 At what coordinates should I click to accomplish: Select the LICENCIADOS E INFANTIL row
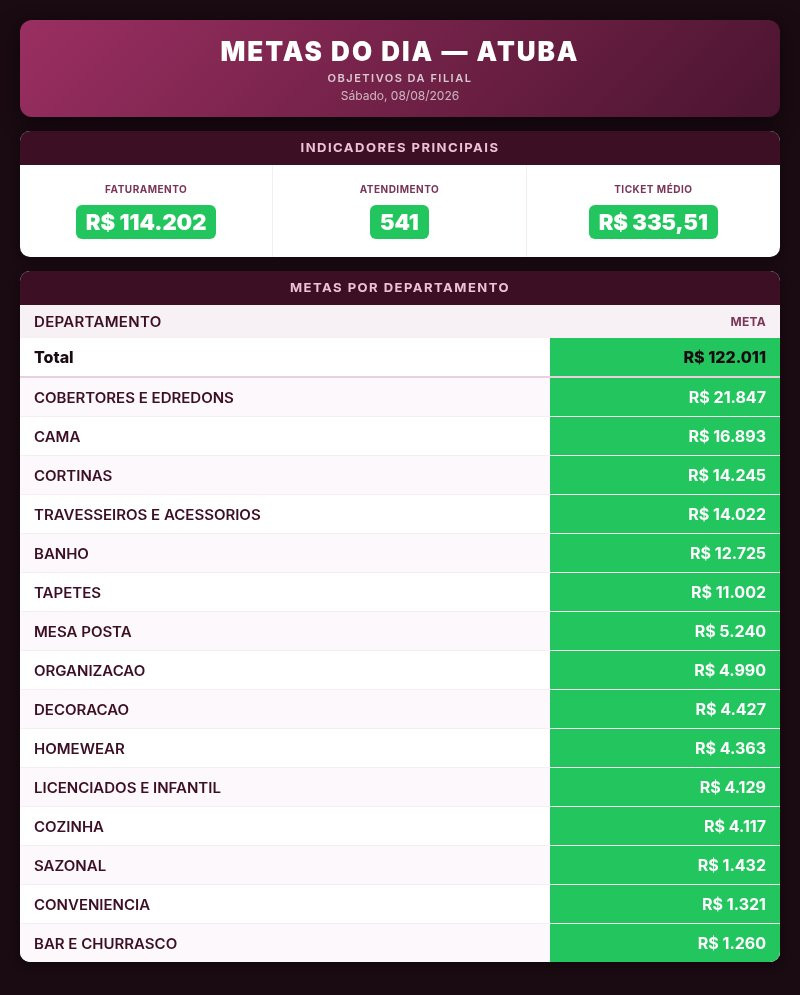click(400, 787)
